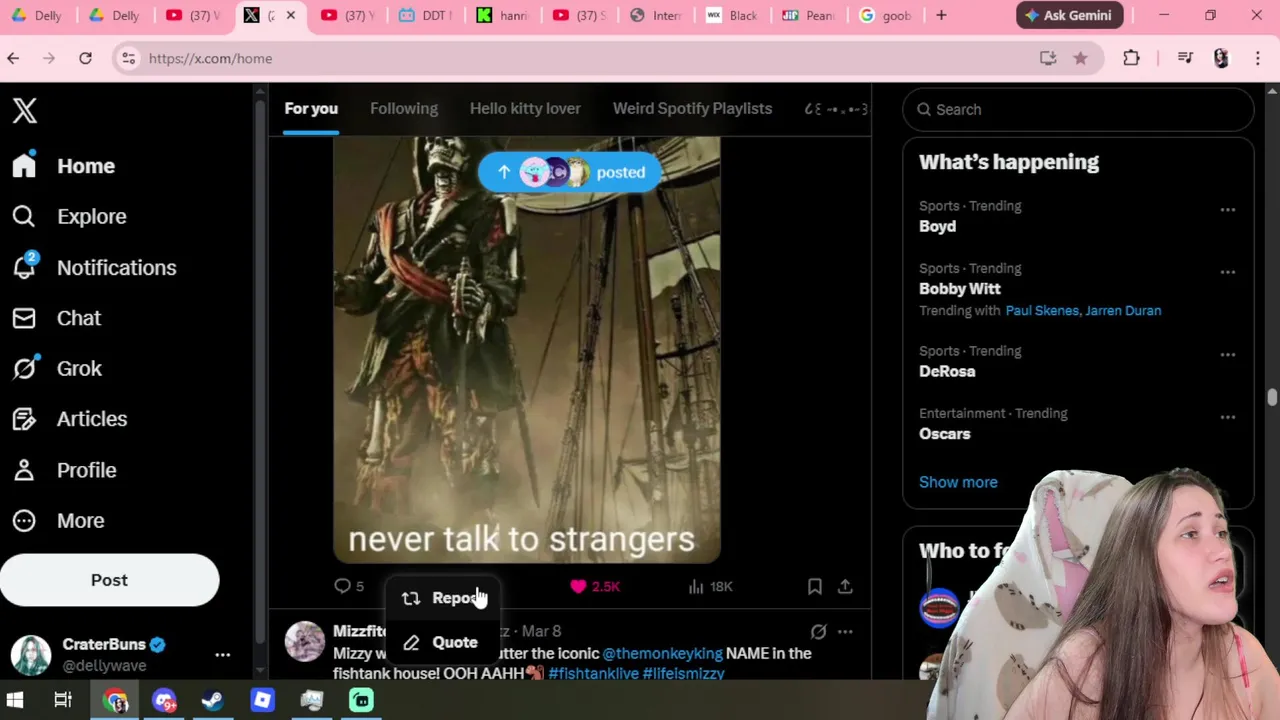Select Quote from the popup menu

tap(442, 642)
